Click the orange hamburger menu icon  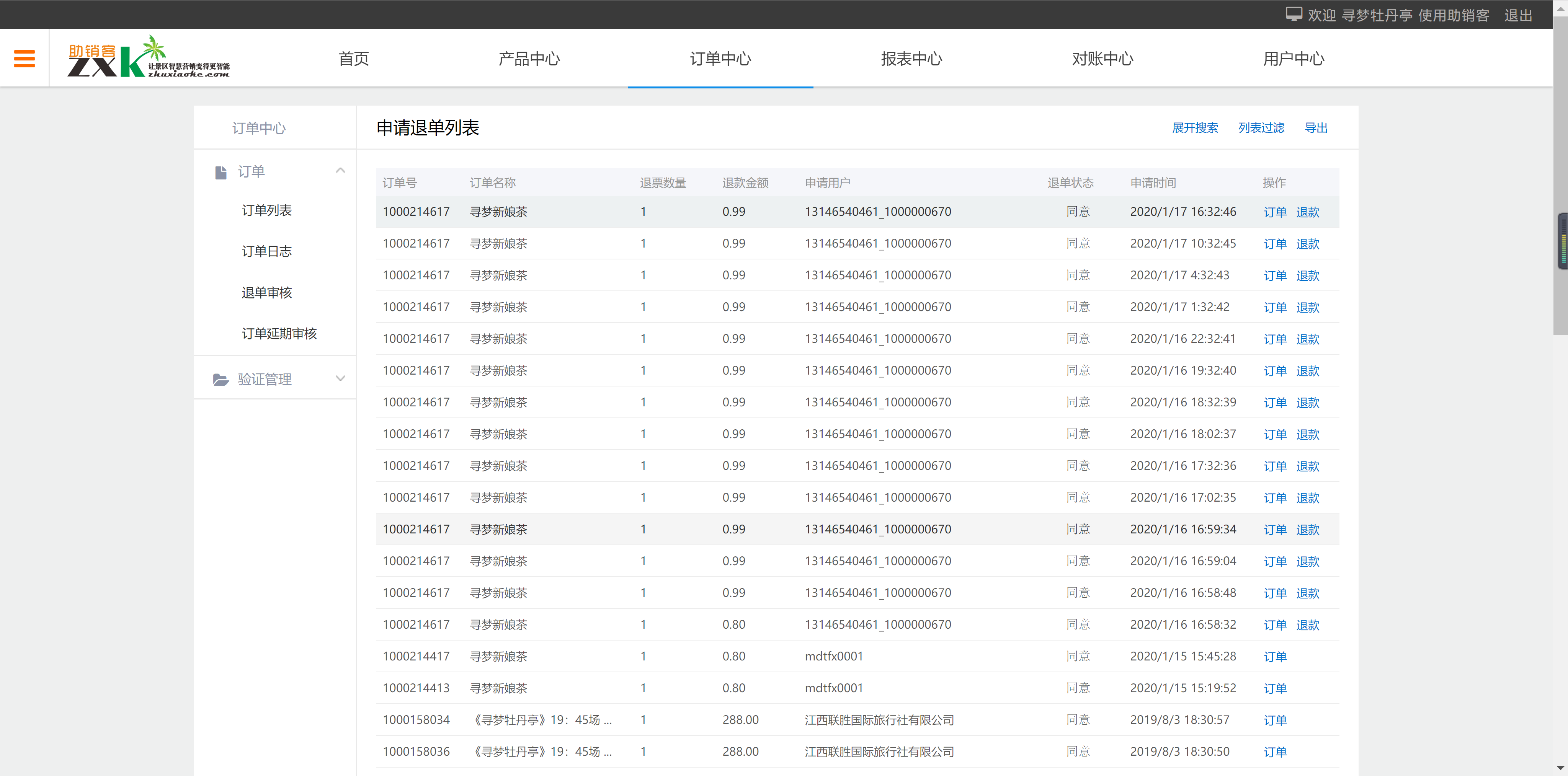(x=24, y=59)
